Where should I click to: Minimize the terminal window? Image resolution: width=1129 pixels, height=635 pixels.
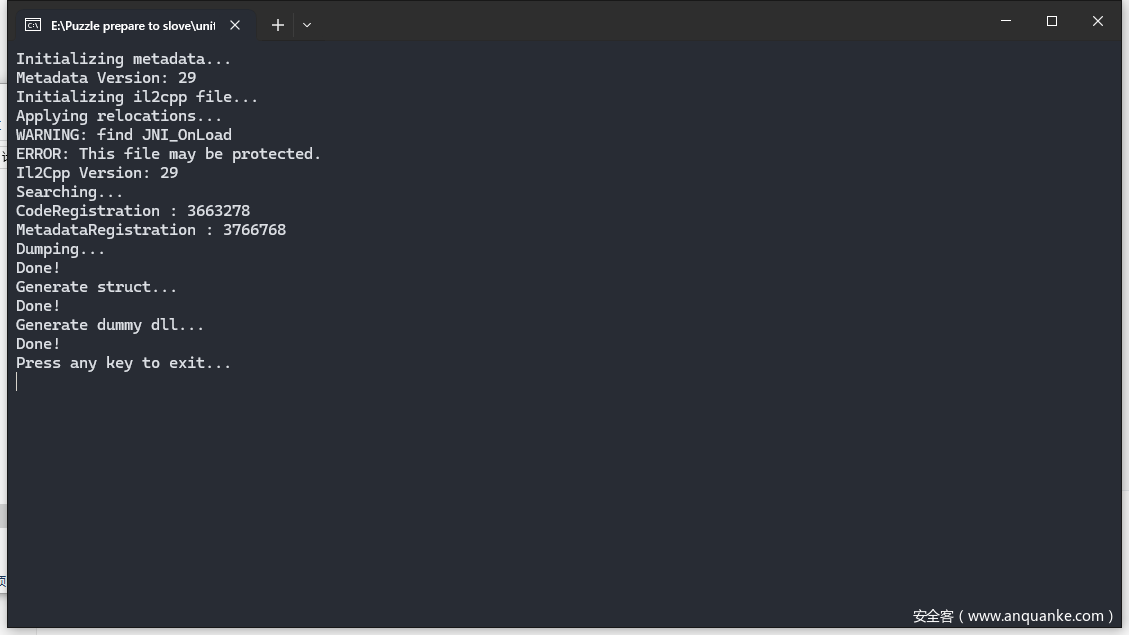pos(1006,21)
